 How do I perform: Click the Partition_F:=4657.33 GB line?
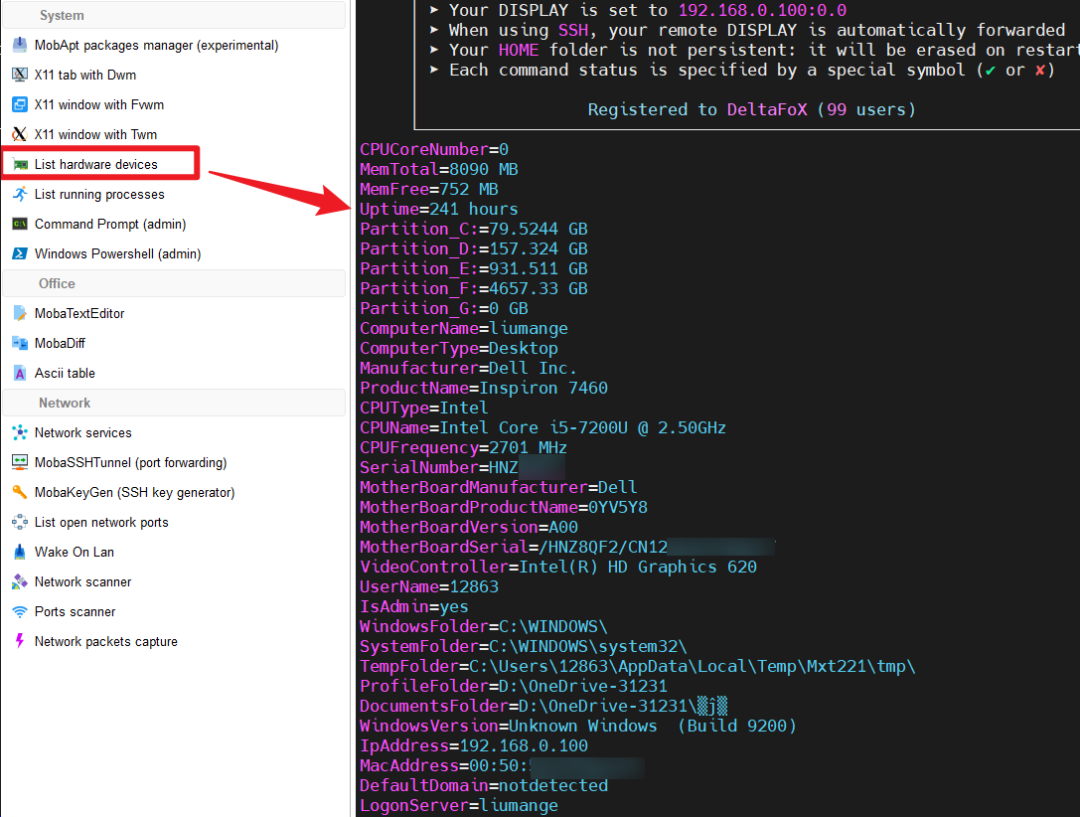(x=474, y=289)
